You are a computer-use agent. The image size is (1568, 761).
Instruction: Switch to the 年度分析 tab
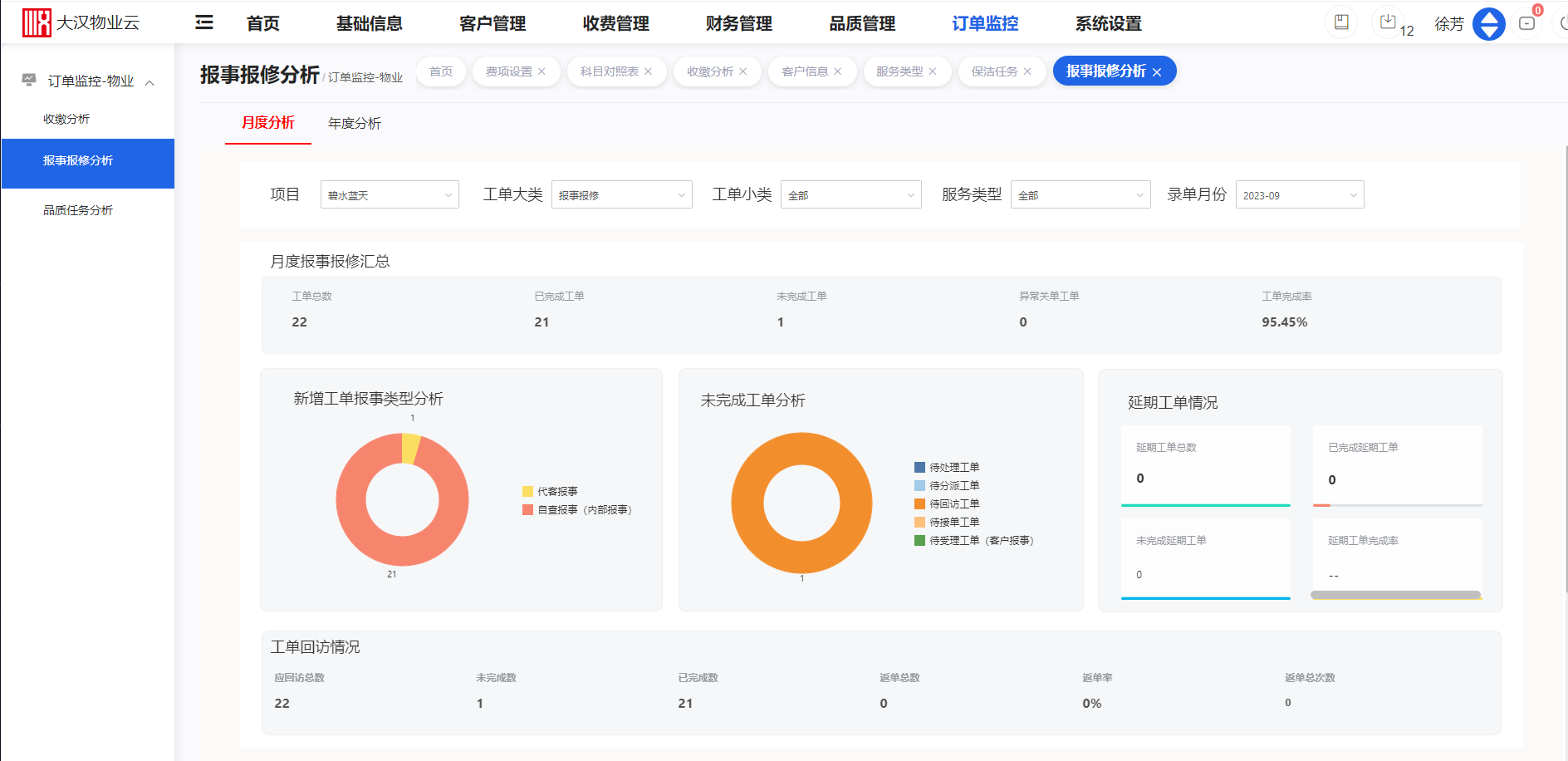[355, 123]
